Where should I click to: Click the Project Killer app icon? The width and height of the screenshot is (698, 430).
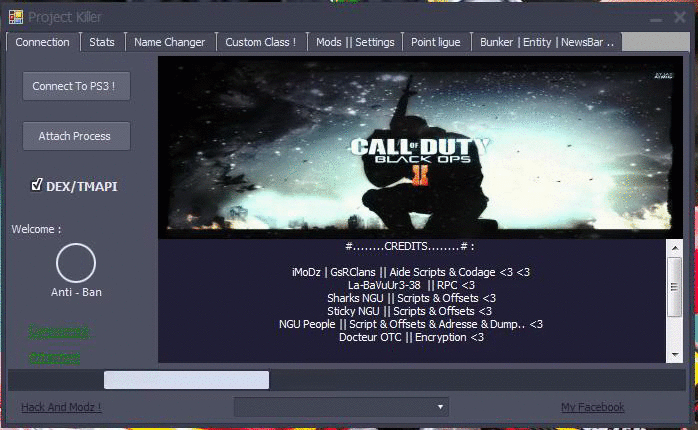(x=16, y=17)
